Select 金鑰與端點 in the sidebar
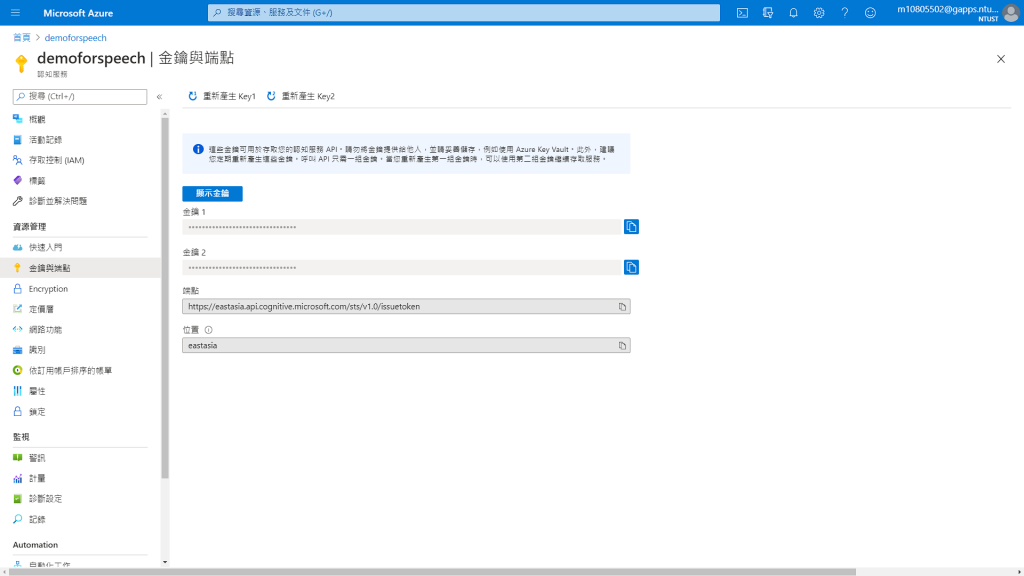The image size is (1024, 576). click(80, 268)
